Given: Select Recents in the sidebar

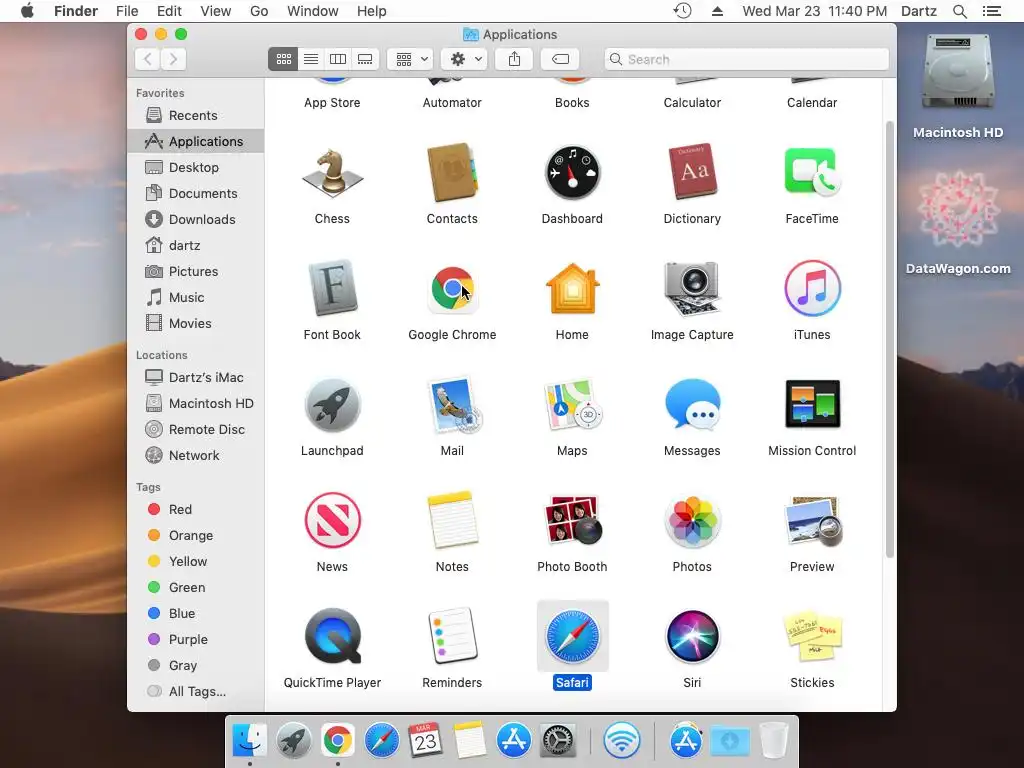Looking at the screenshot, I should 195,116.
